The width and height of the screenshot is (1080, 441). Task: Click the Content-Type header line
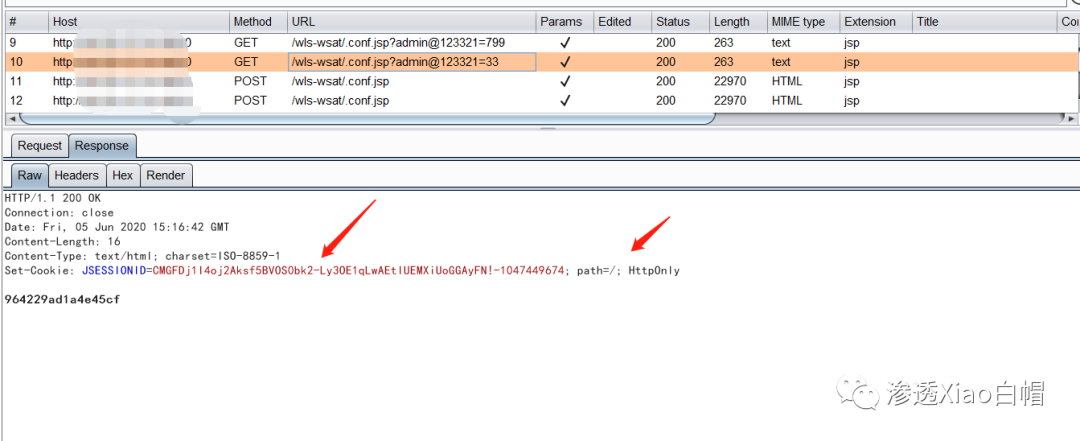[x=143, y=256]
